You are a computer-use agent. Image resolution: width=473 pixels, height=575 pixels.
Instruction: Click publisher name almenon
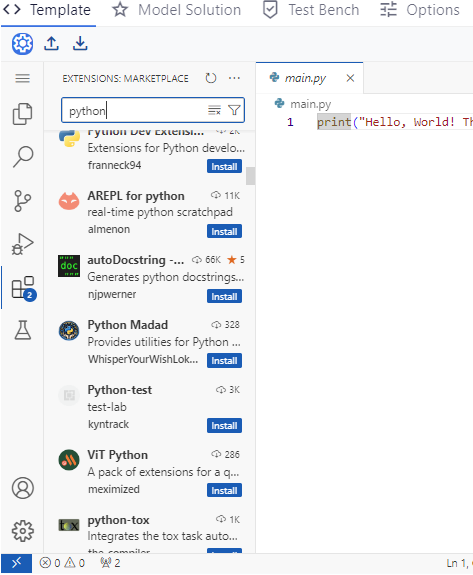click(109, 229)
